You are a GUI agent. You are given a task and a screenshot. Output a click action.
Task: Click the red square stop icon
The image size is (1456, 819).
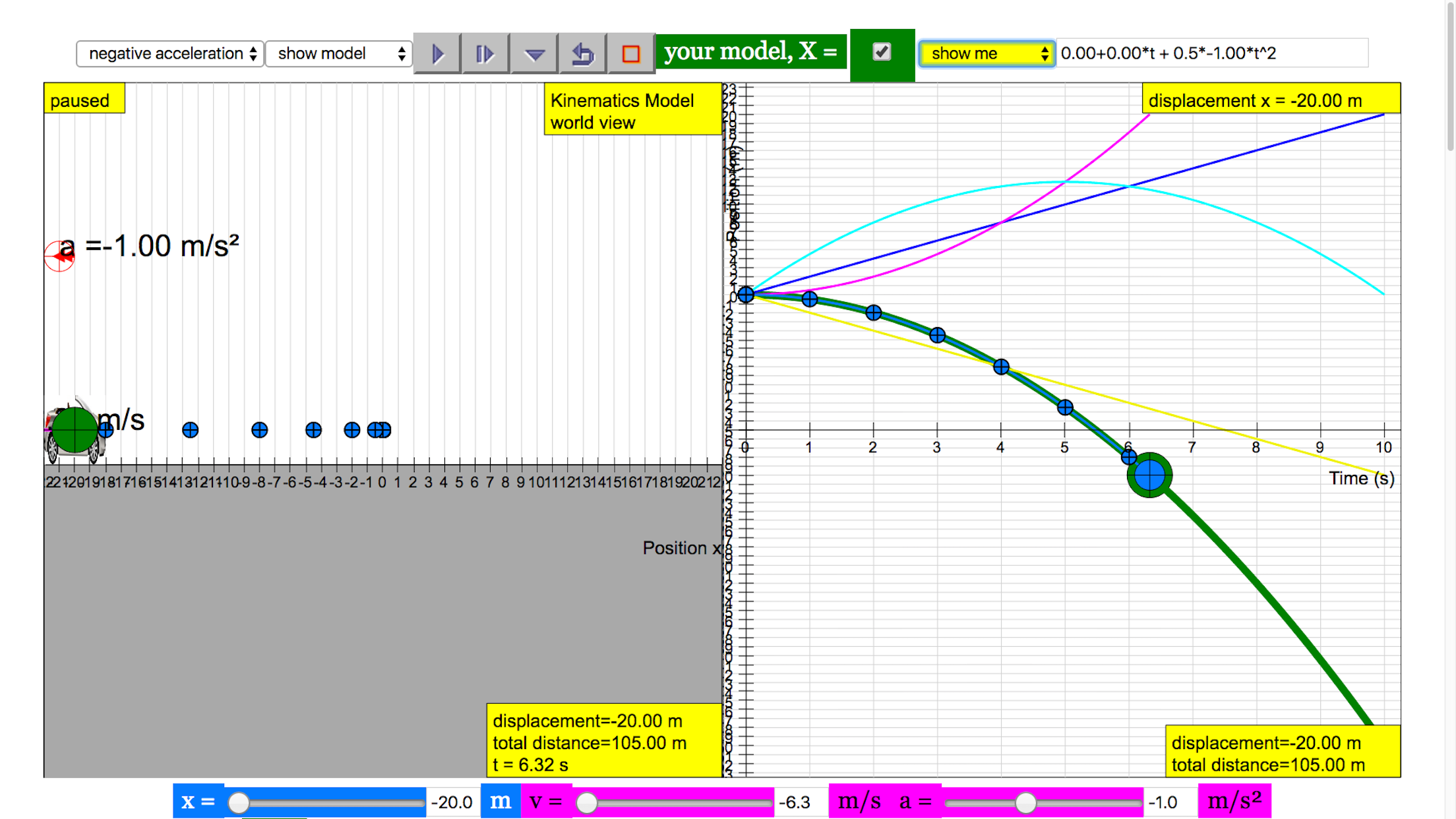pyautogui.click(x=630, y=53)
